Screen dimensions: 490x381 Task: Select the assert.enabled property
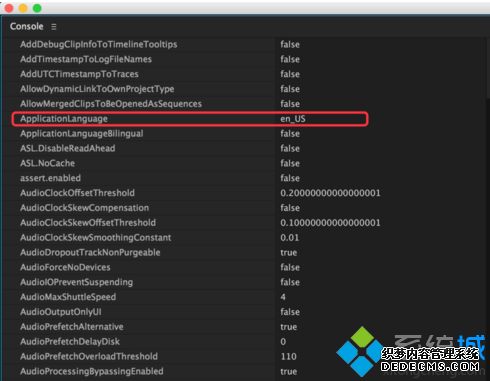pos(50,178)
